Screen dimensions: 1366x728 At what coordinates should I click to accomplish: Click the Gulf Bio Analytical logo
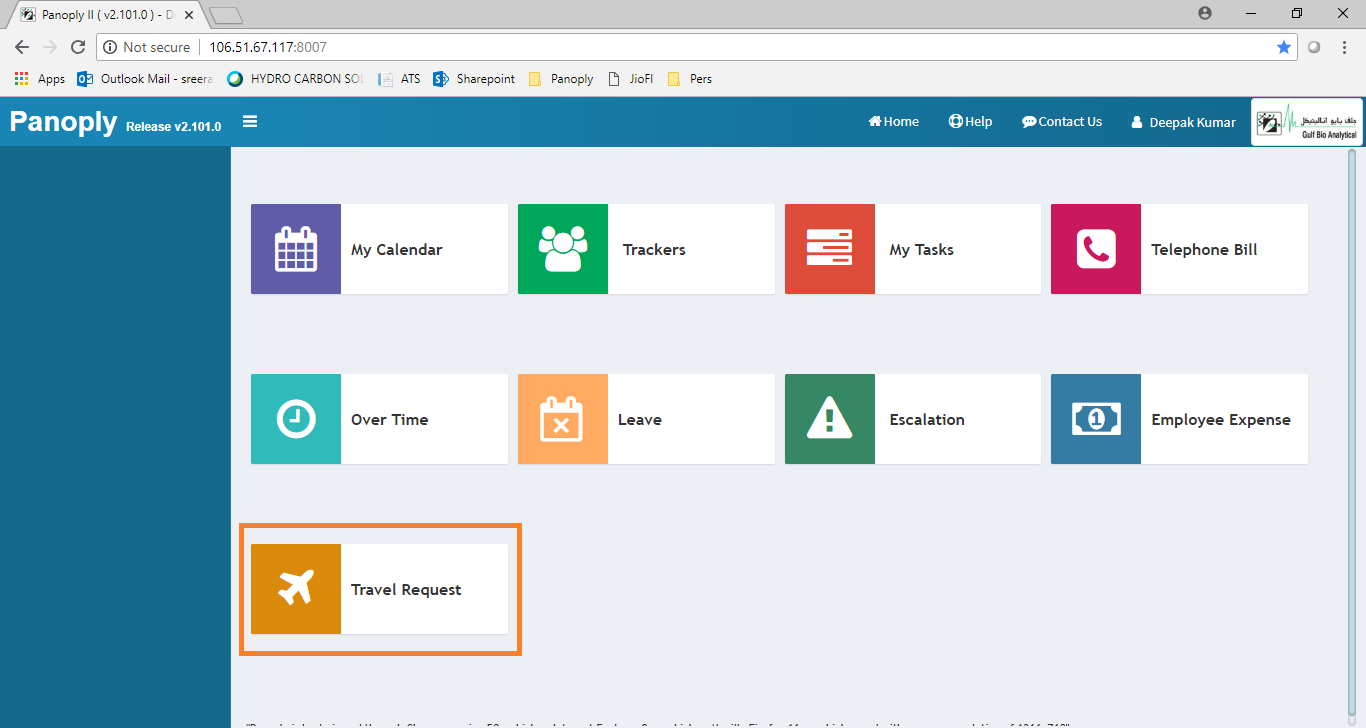1306,122
